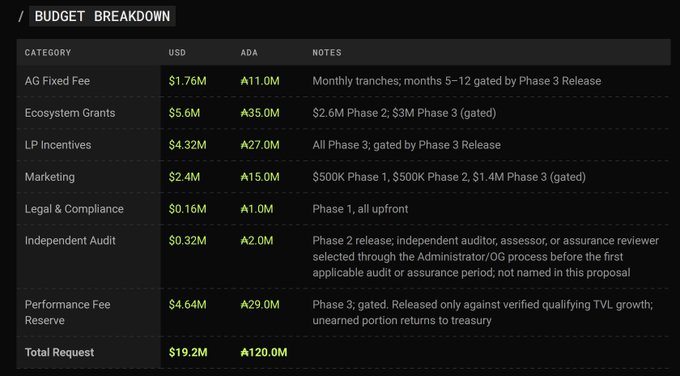Select the $1.76M USD value
Screen dimensions: 680x376
click(x=187, y=81)
